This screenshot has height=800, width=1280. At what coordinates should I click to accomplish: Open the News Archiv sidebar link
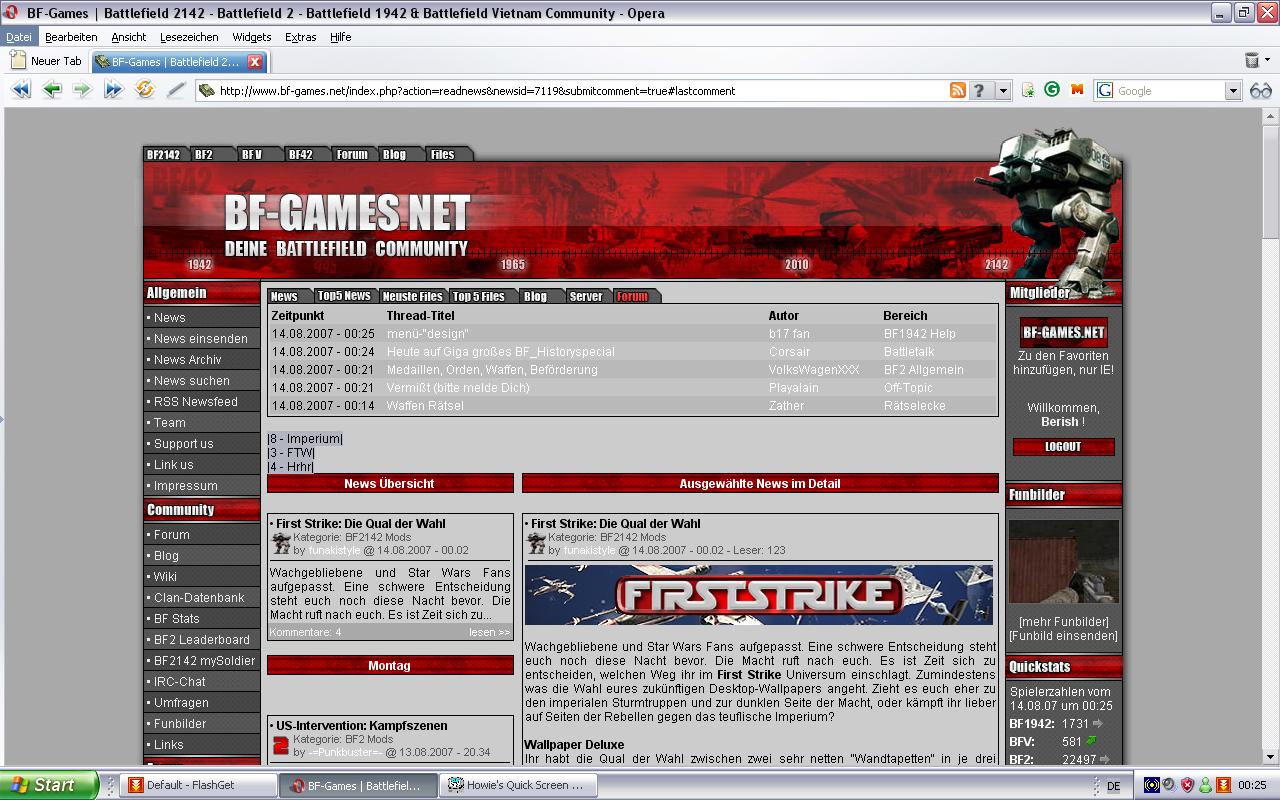[187, 360]
